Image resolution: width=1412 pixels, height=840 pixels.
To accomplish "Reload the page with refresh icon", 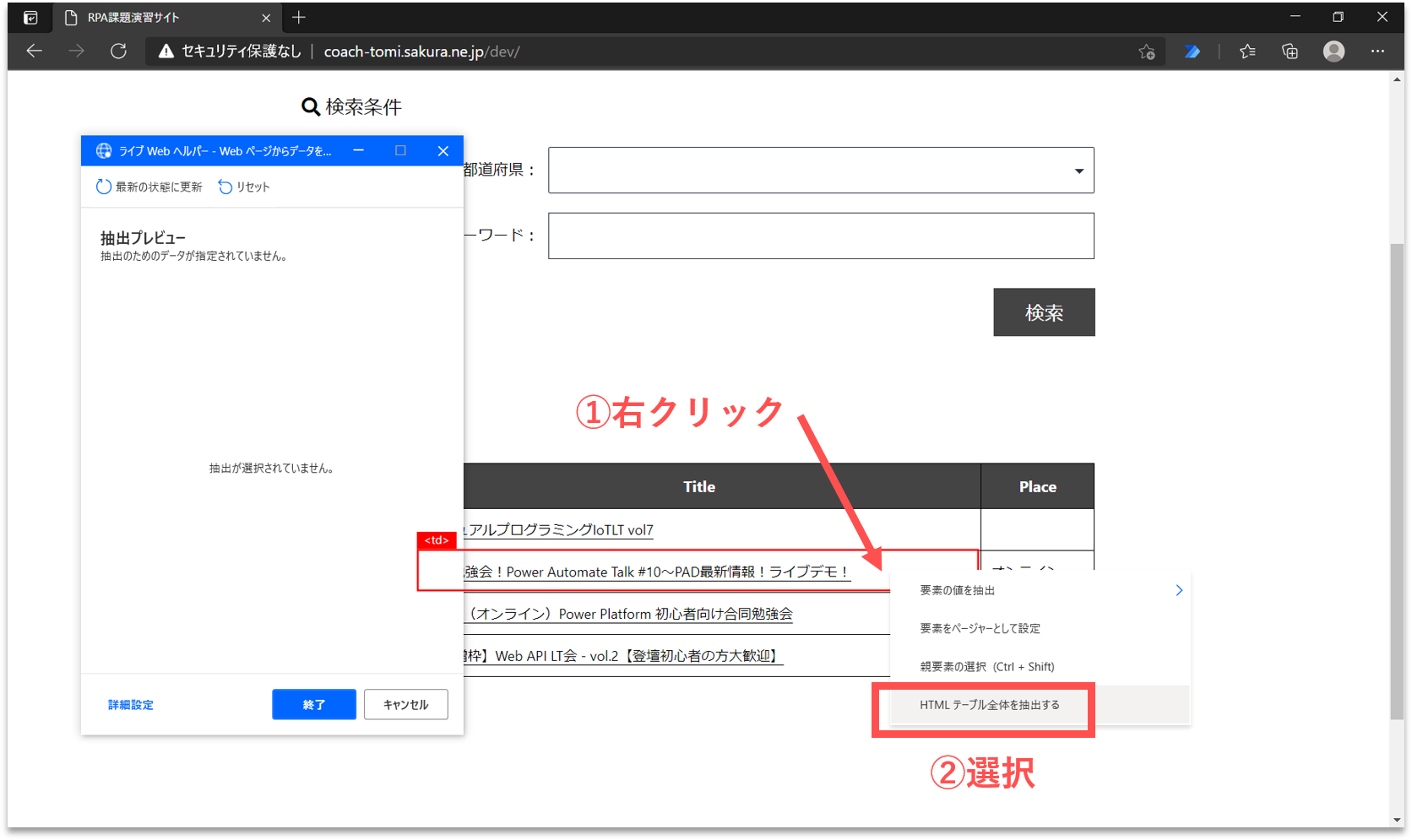I will [119, 51].
